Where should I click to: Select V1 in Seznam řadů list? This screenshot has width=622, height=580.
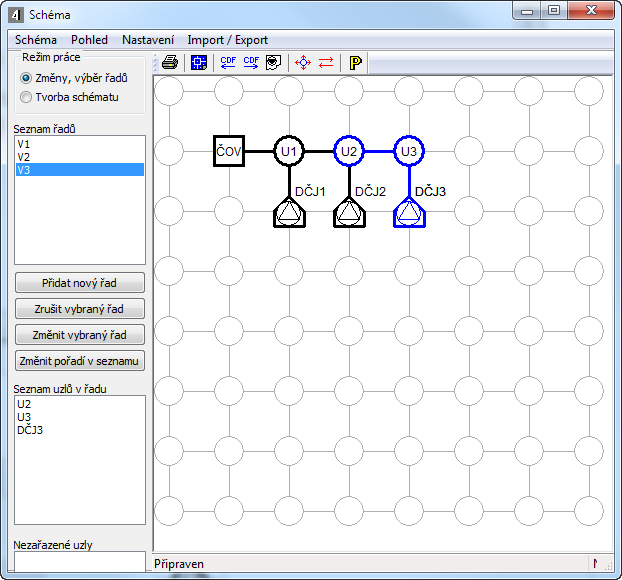click(x=80, y=144)
